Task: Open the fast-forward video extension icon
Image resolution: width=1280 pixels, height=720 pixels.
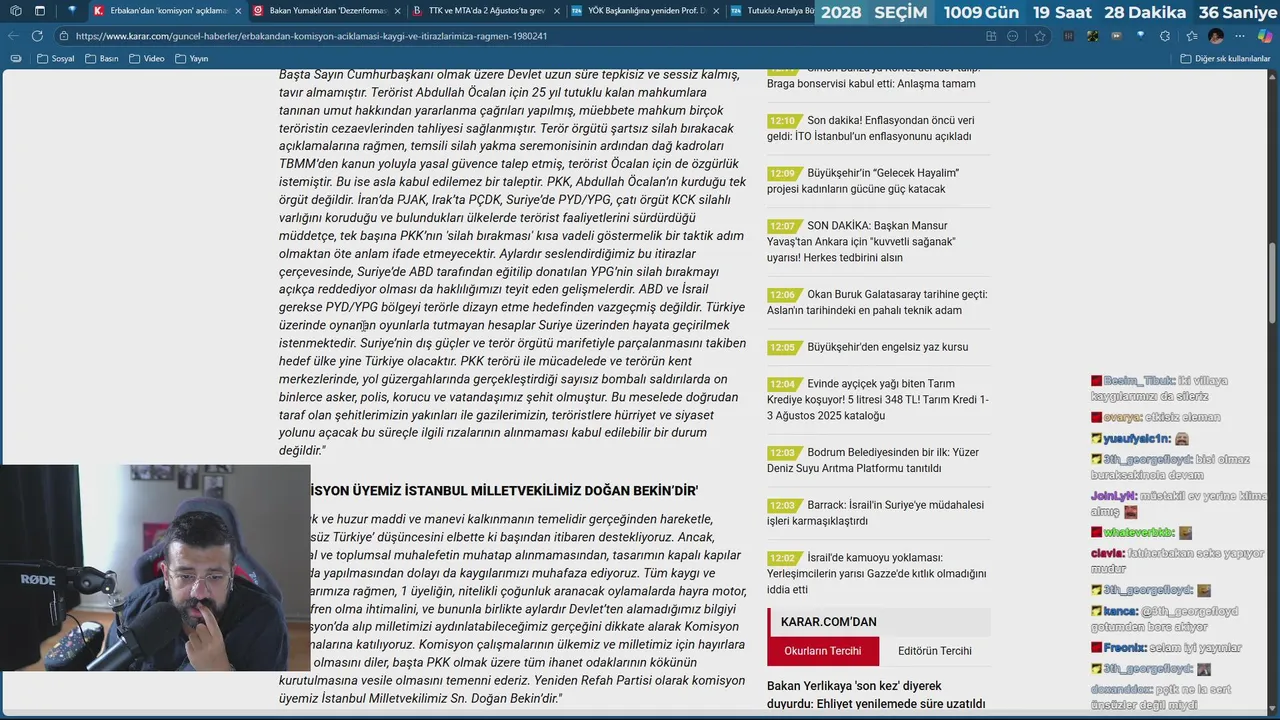Action: coord(1117,36)
